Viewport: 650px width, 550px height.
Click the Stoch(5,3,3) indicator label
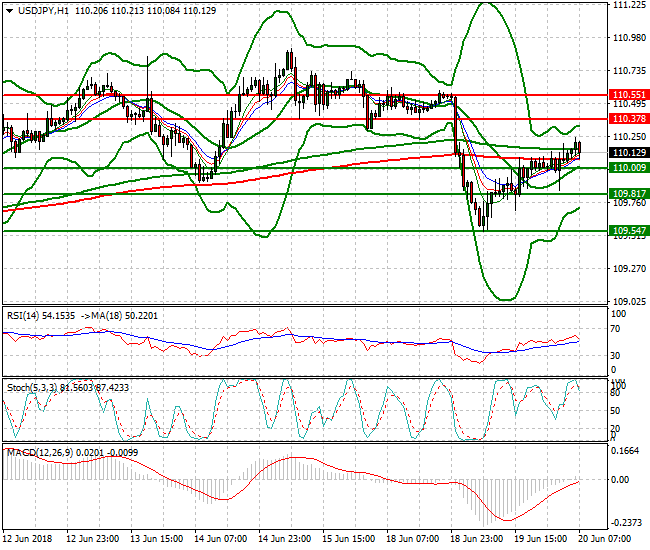point(32,386)
